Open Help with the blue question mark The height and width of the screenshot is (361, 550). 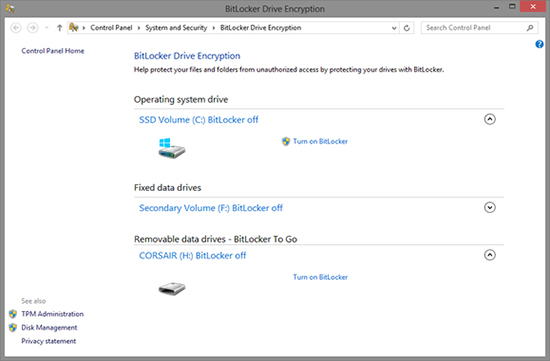(539, 44)
